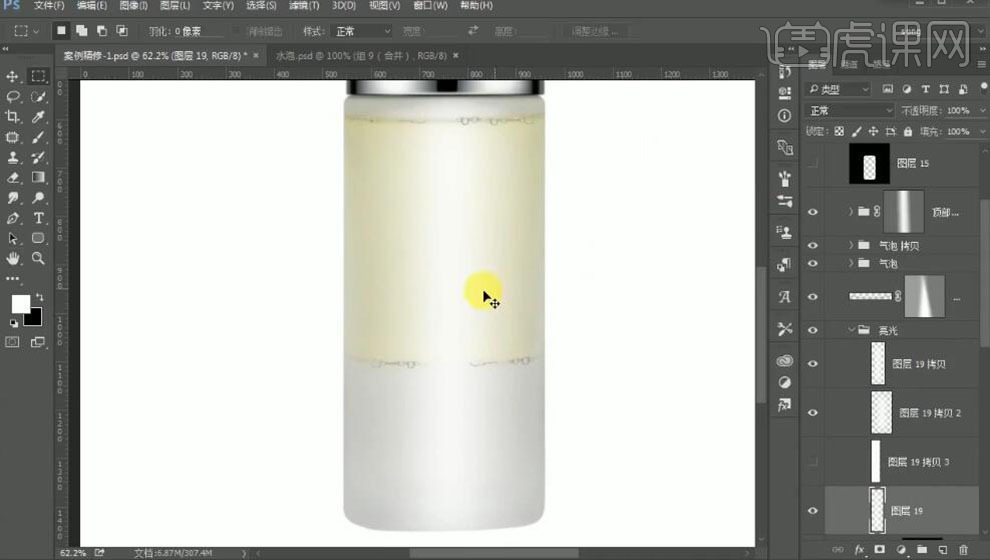This screenshot has width=990, height=560.
Task: Create a new layer with bottom icon
Action: click(x=942, y=550)
